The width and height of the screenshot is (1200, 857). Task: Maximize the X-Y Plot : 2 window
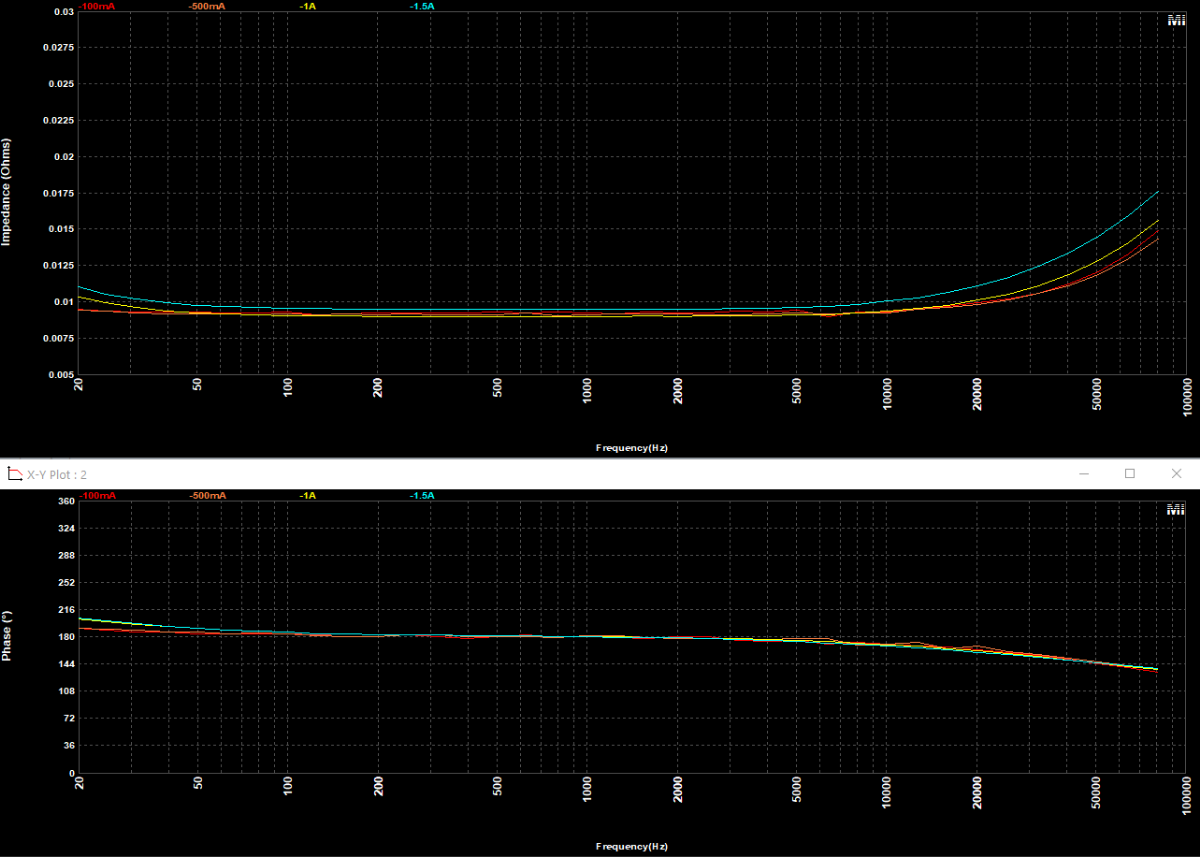[1131, 473]
